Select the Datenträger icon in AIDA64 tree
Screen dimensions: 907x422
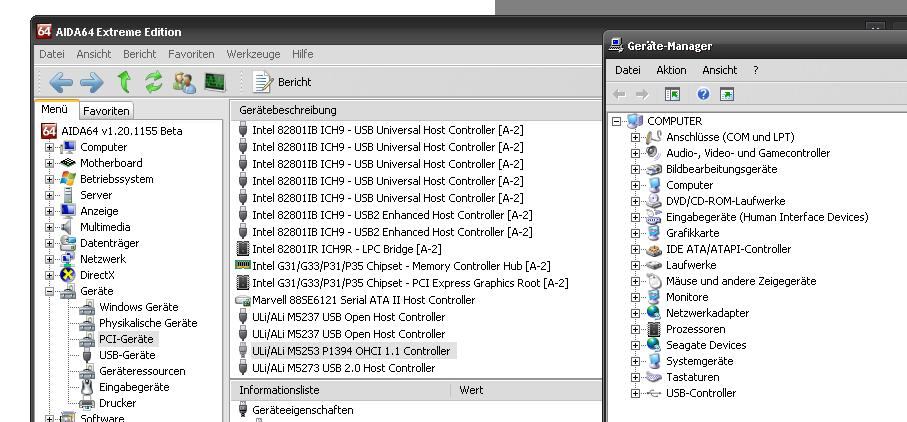68,243
